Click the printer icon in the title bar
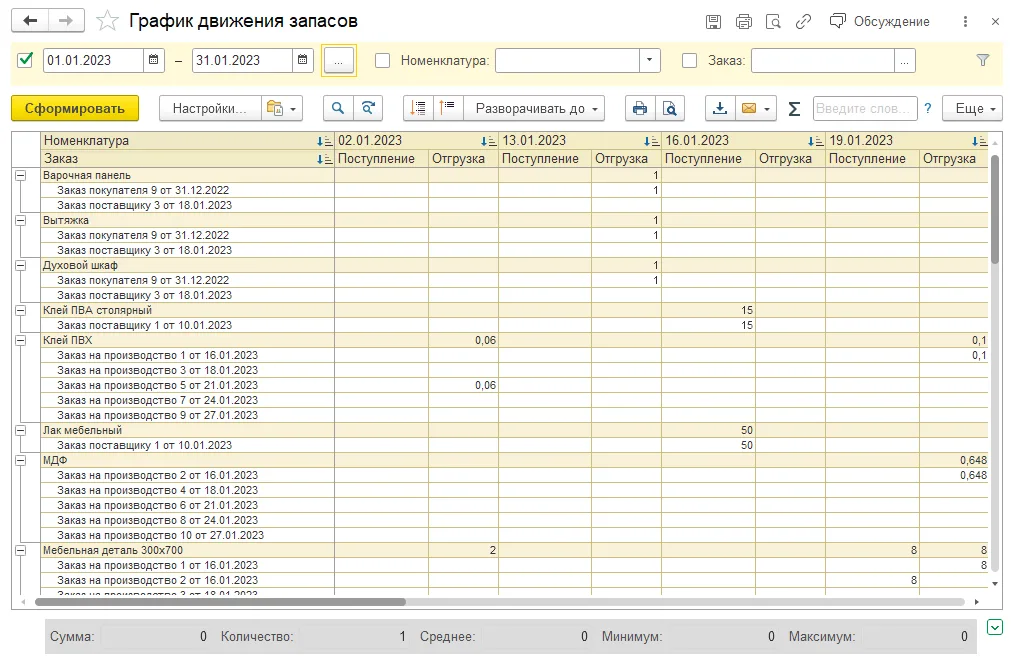The height and width of the screenshot is (662, 1011). point(743,22)
